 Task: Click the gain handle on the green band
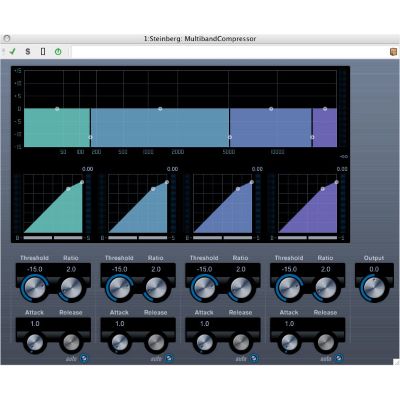[57, 109]
